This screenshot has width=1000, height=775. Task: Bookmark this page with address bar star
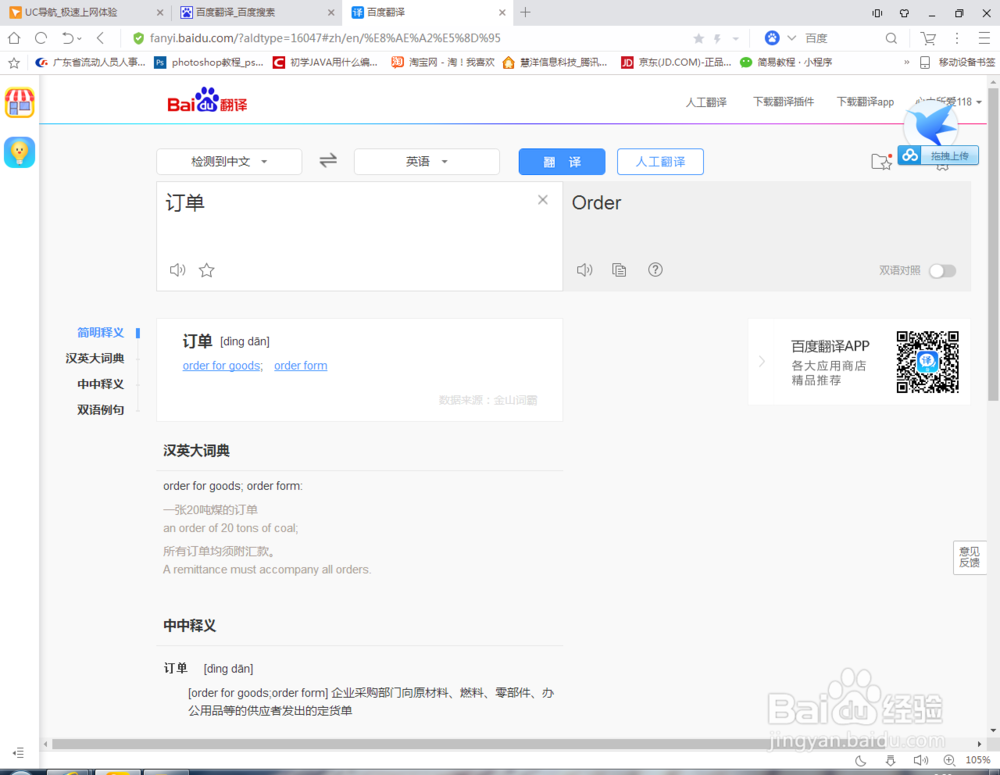[x=698, y=36]
